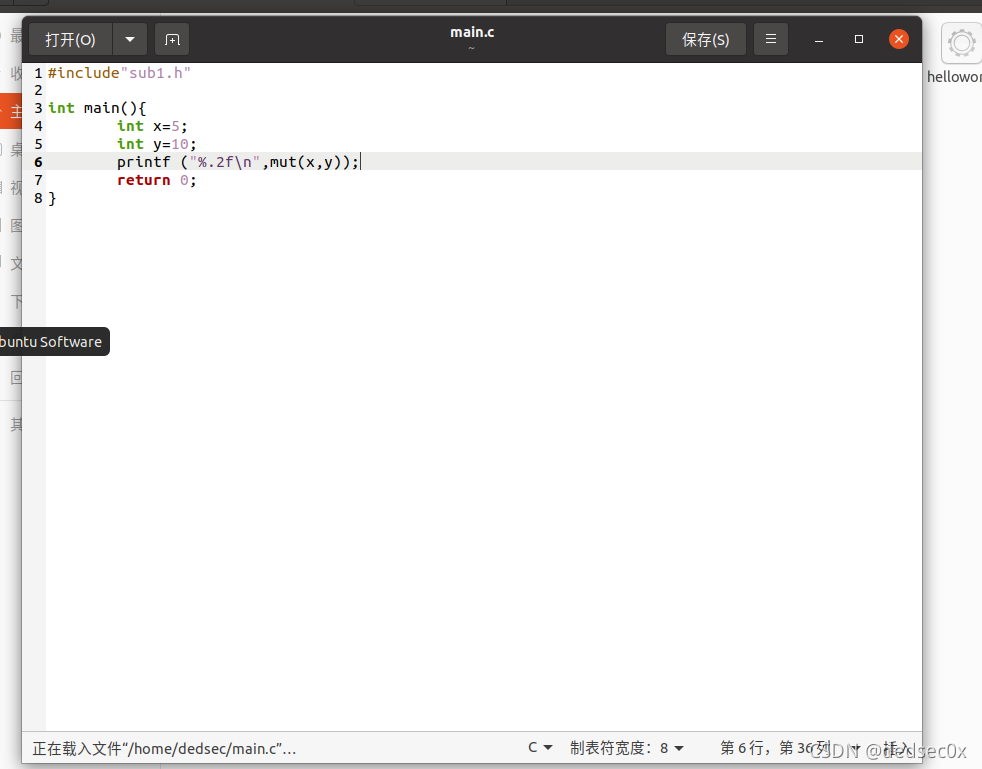This screenshot has width=982, height=769.
Task: Open the hamburger menu
Action: click(x=771, y=39)
